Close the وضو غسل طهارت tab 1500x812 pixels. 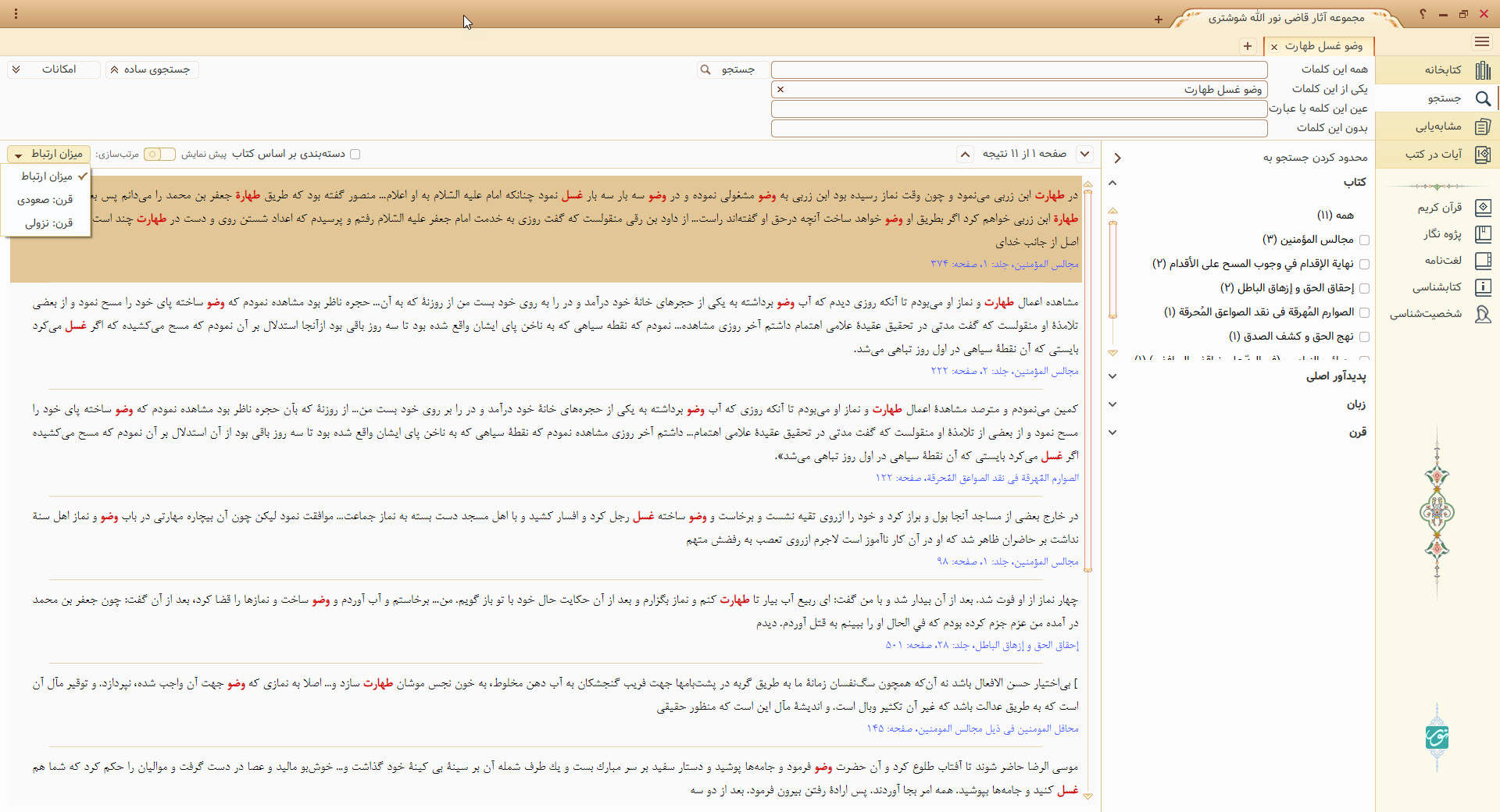tap(1274, 47)
